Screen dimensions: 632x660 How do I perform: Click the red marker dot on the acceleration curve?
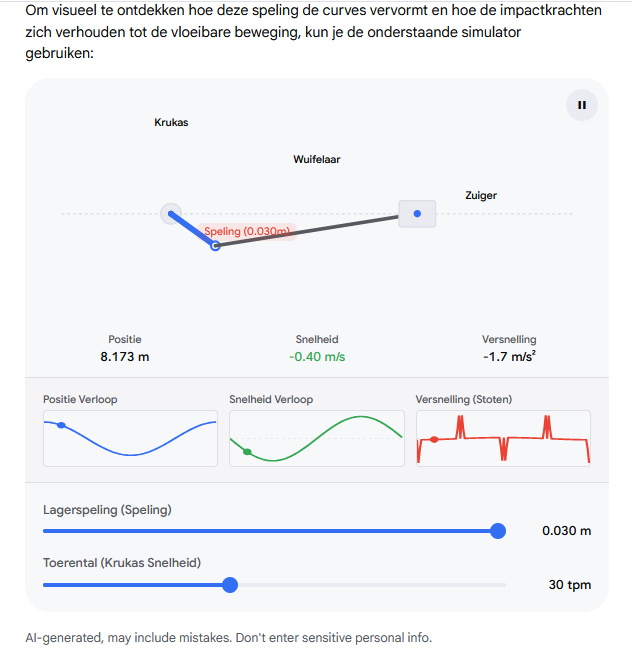pos(434,439)
